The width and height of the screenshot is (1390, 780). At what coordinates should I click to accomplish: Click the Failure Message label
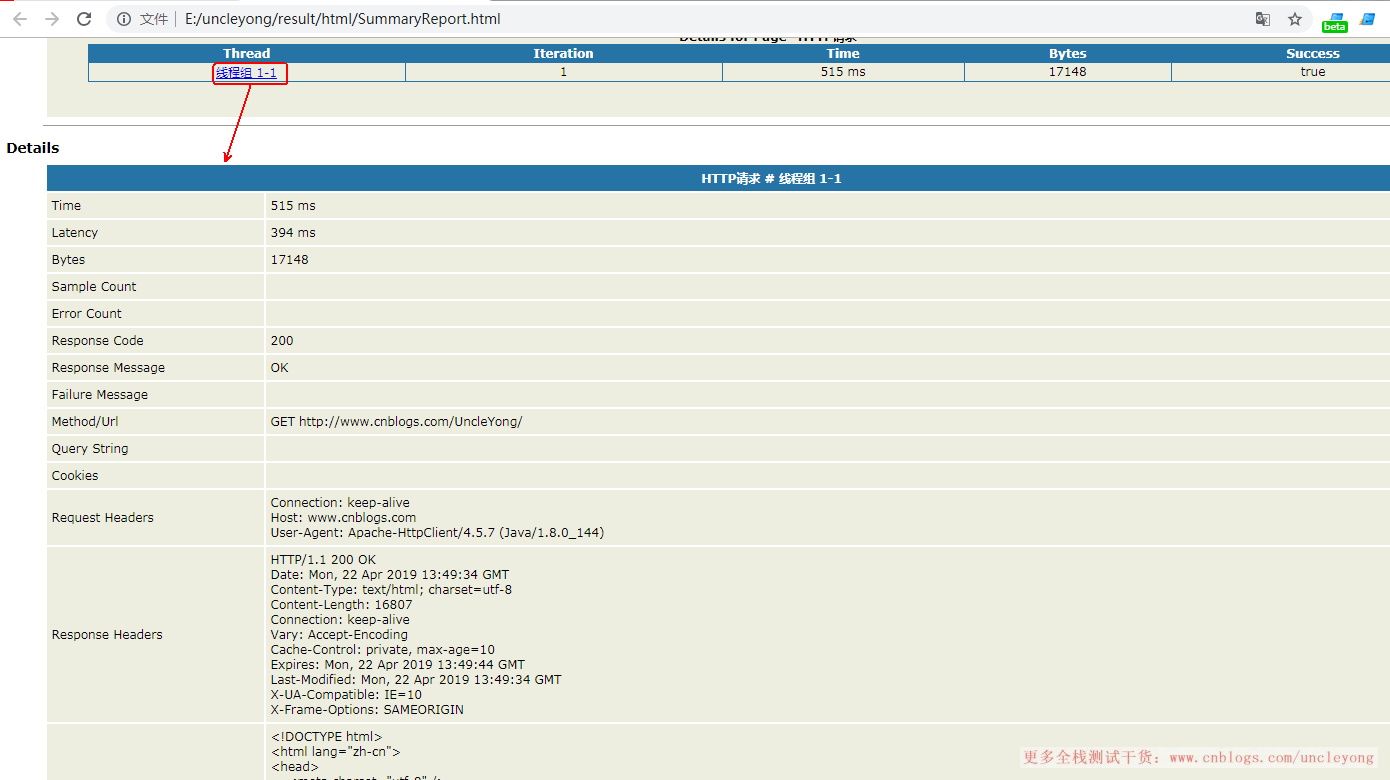pos(100,394)
